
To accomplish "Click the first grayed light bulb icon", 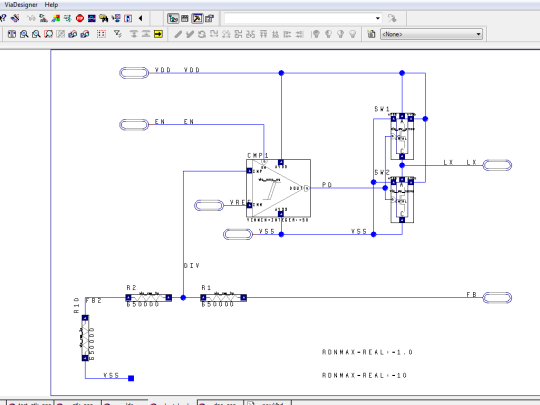I will [315, 34].
